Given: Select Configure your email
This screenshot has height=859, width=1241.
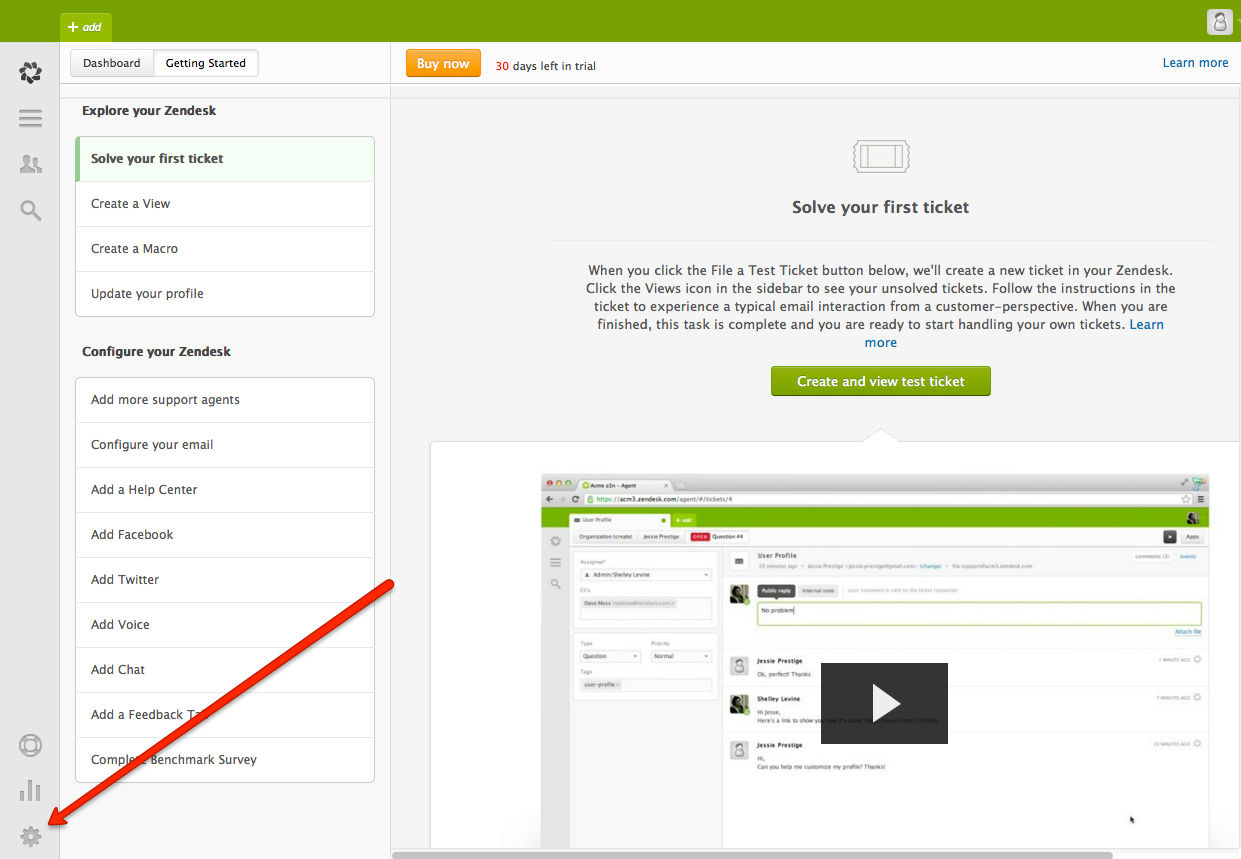Looking at the screenshot, I should pos(225,445).
